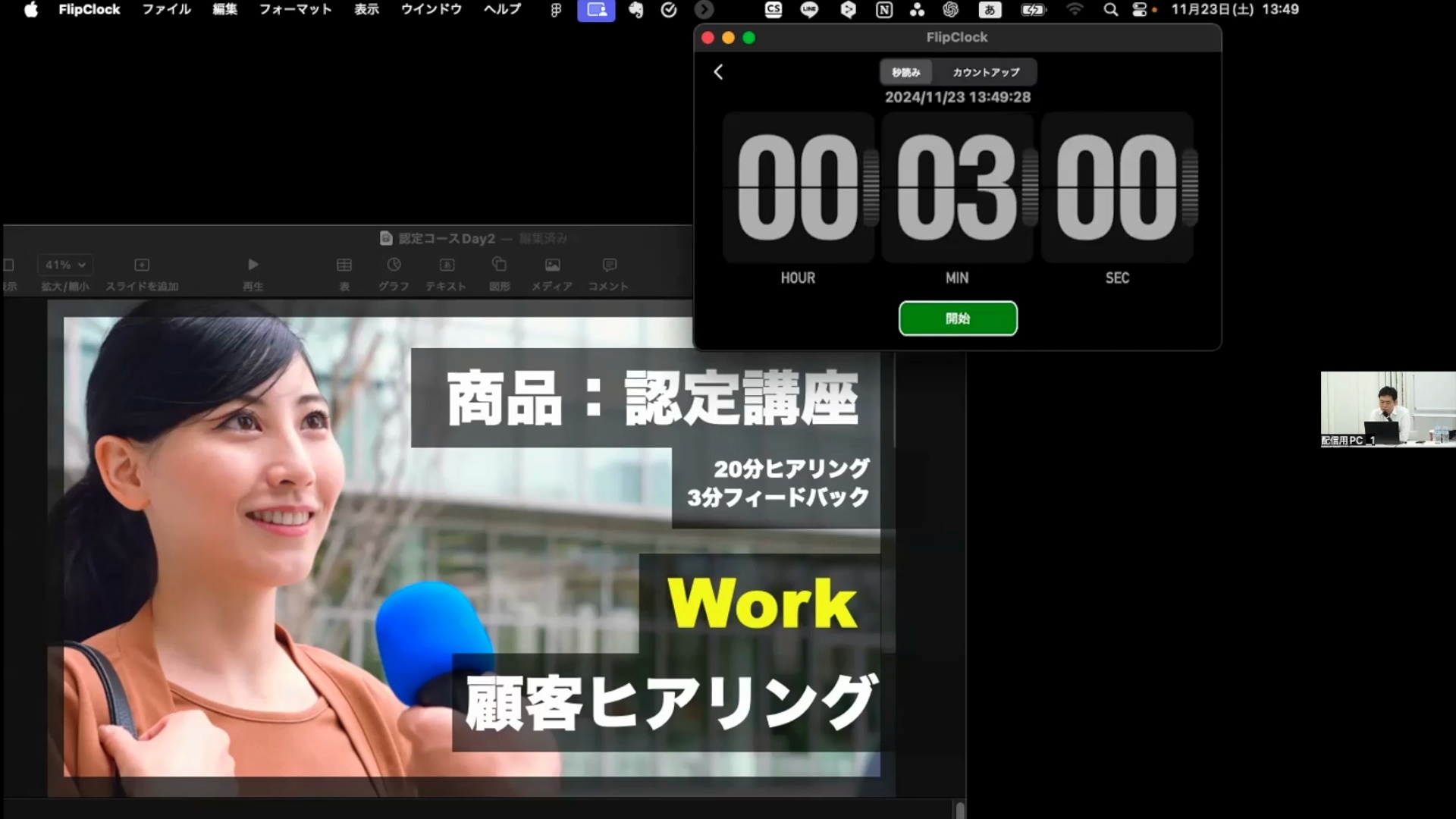Click the 認定コースDay2 document title in Keynote

pyautogui.click(x=447, y=238)
